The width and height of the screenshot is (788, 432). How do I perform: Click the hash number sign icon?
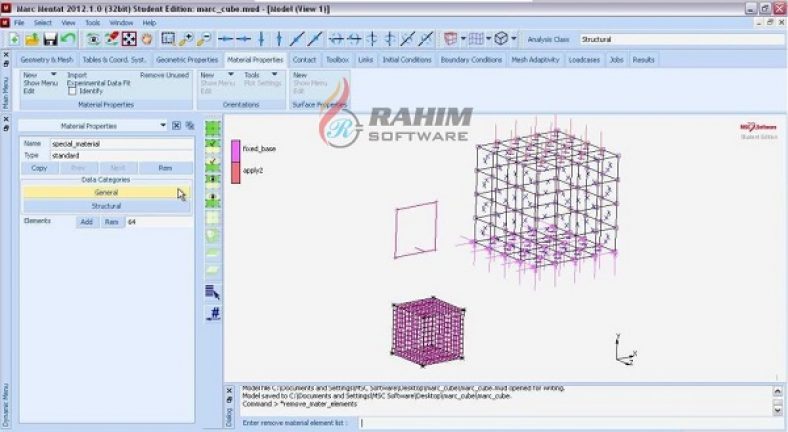tap(213, 313)
